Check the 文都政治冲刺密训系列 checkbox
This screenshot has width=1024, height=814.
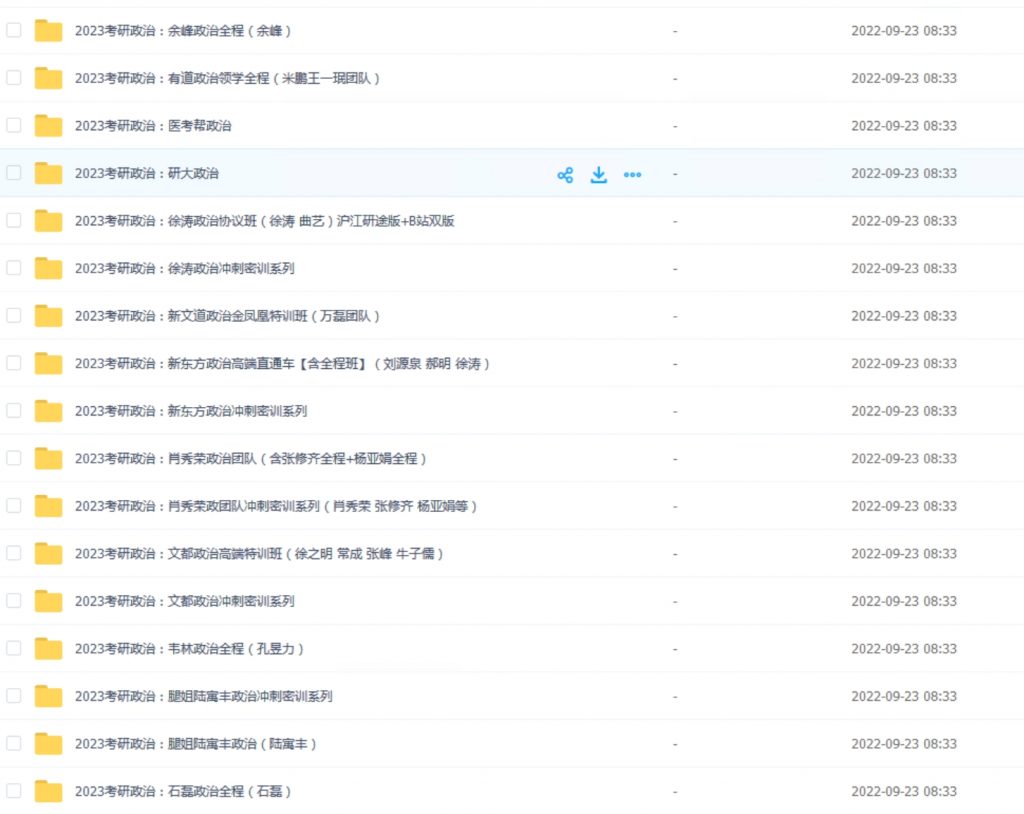pyautogui.click(x=14, y=600)
